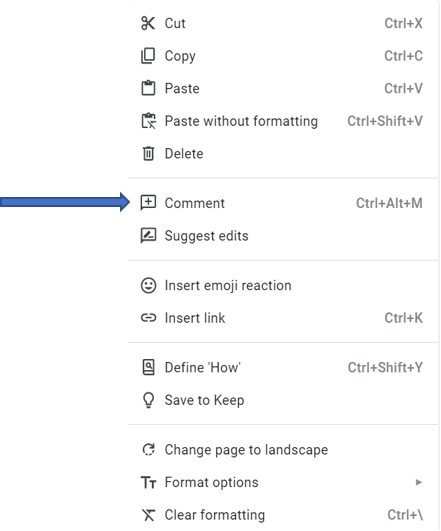The image size is (441, 531).
Task: Click the clipboard Paste icon
Action: [148, 88]
